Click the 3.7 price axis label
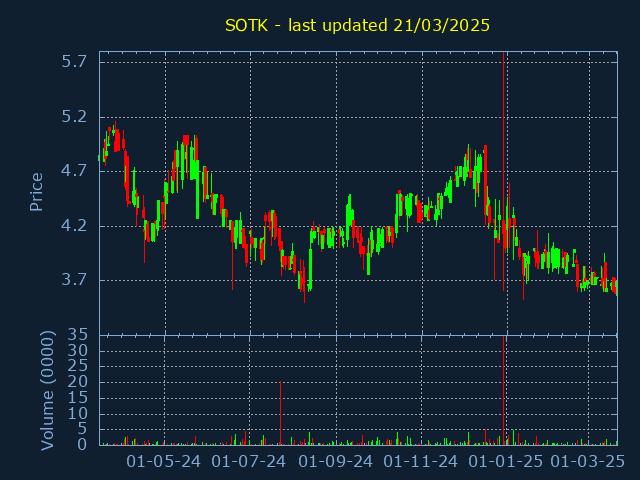640x480 pixels. pyautogui.click(x=74, y=280)
